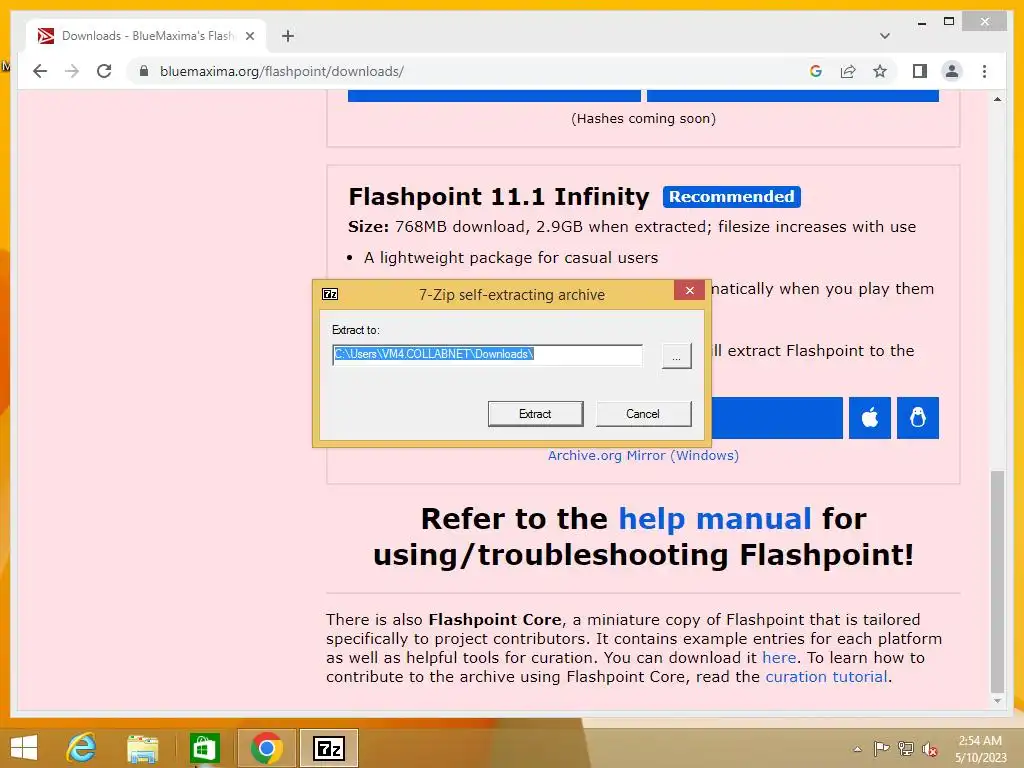Click the taskbar clock 2:54 AM
This screenshot has width=1024, height=768.
pos(981,749)
